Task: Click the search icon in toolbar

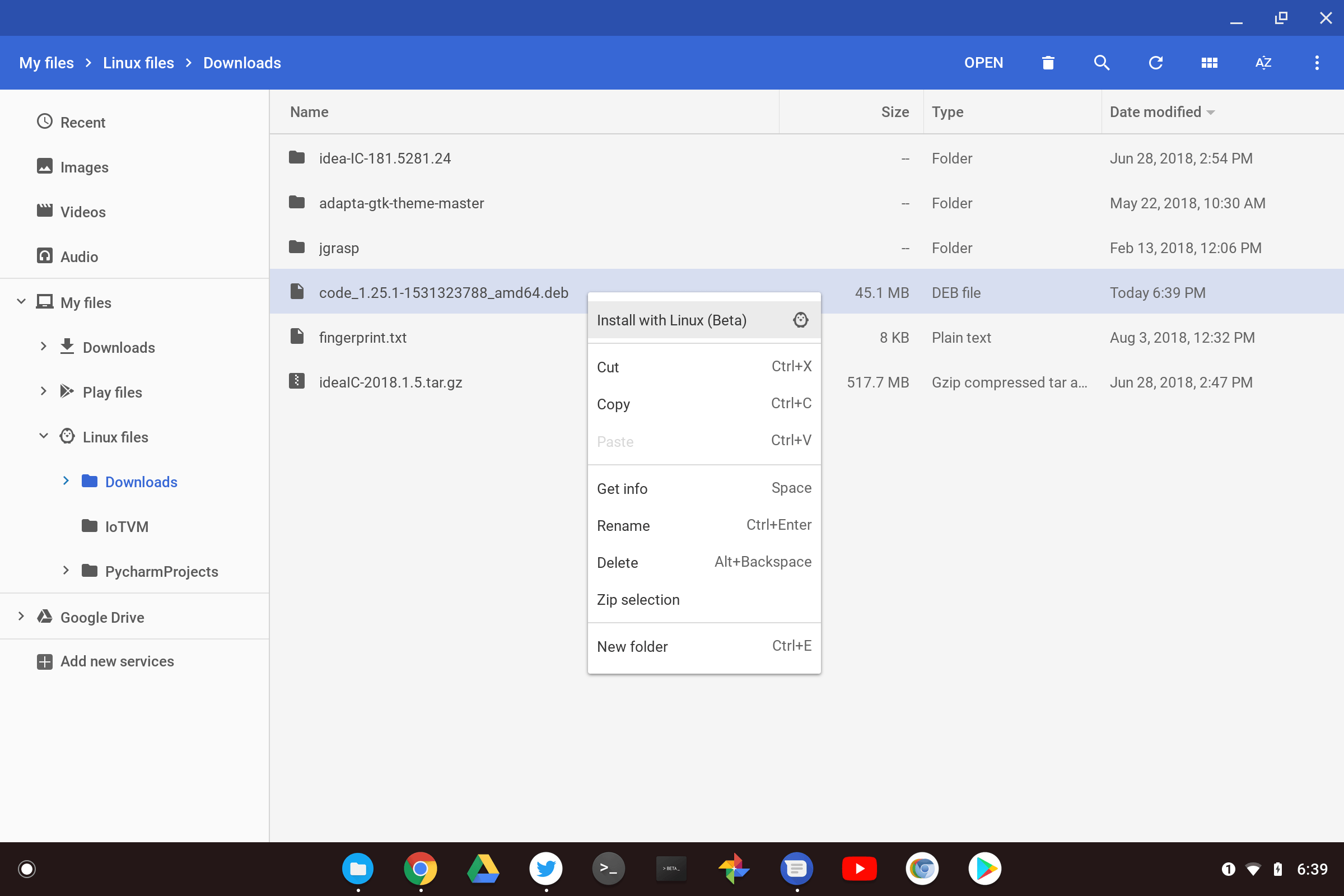Action: coord(1101,62)
